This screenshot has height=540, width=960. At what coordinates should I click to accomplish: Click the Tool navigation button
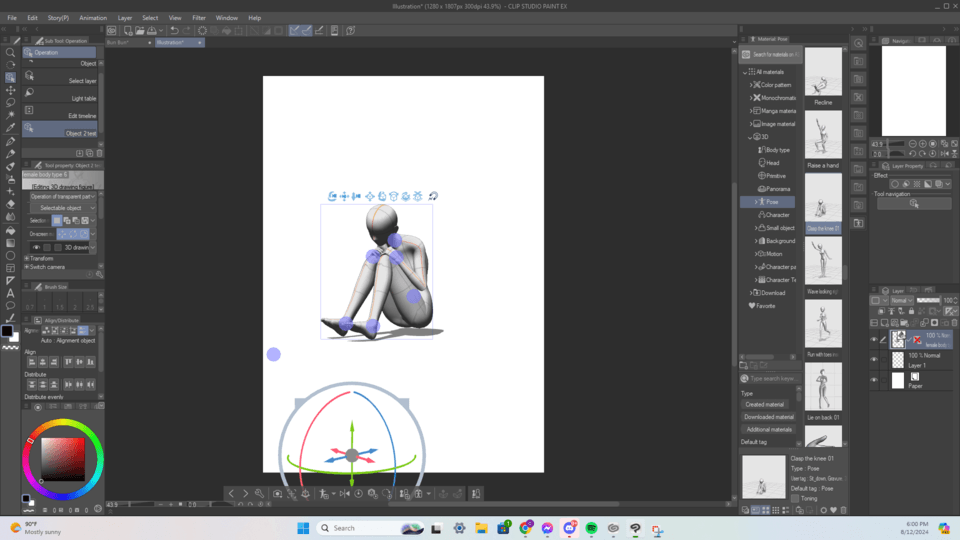pyautogui.click(x=913, y=203)
